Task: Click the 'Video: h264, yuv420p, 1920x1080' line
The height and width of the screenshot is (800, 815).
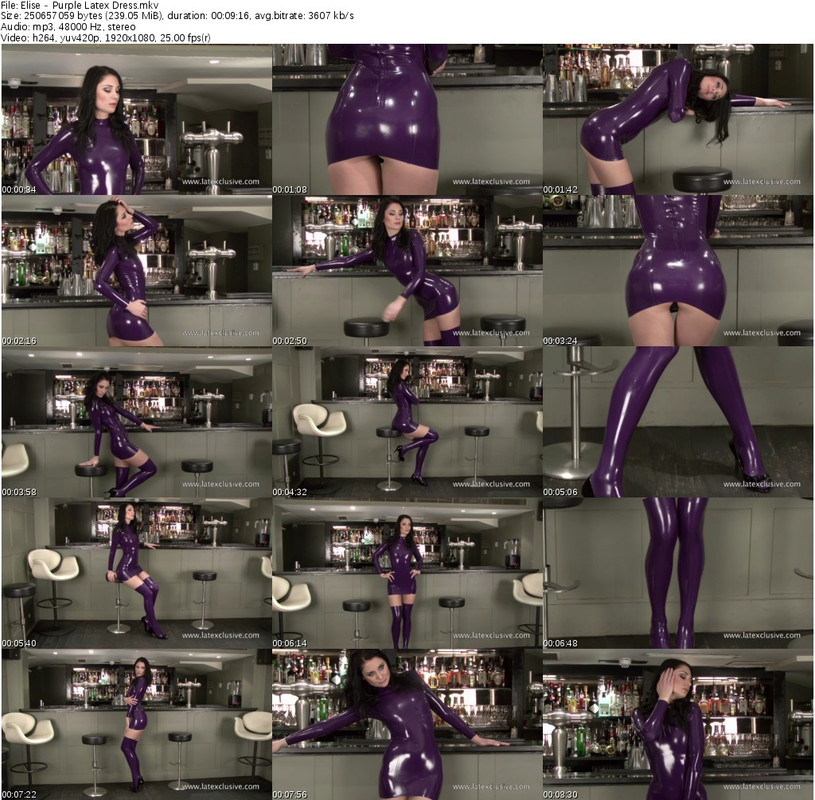Action: pyautogui.click(x=106, y=37)
